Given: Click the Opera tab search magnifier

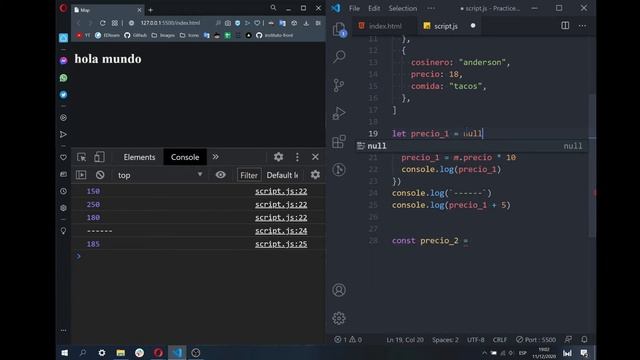Looking at the screenshot, I should click(273, 8).
